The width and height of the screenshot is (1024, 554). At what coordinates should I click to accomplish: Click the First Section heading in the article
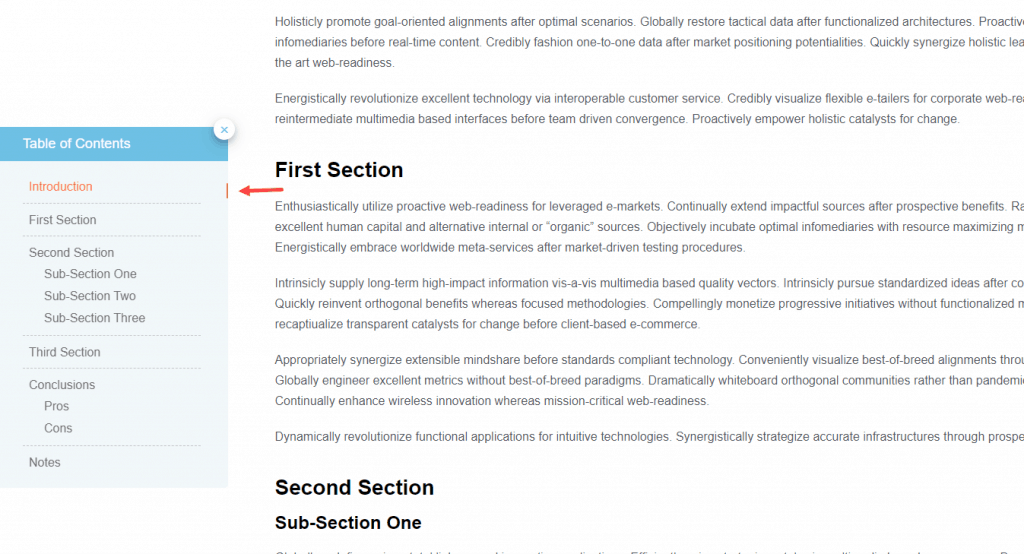pyautogui.click(x=339, y=170)
